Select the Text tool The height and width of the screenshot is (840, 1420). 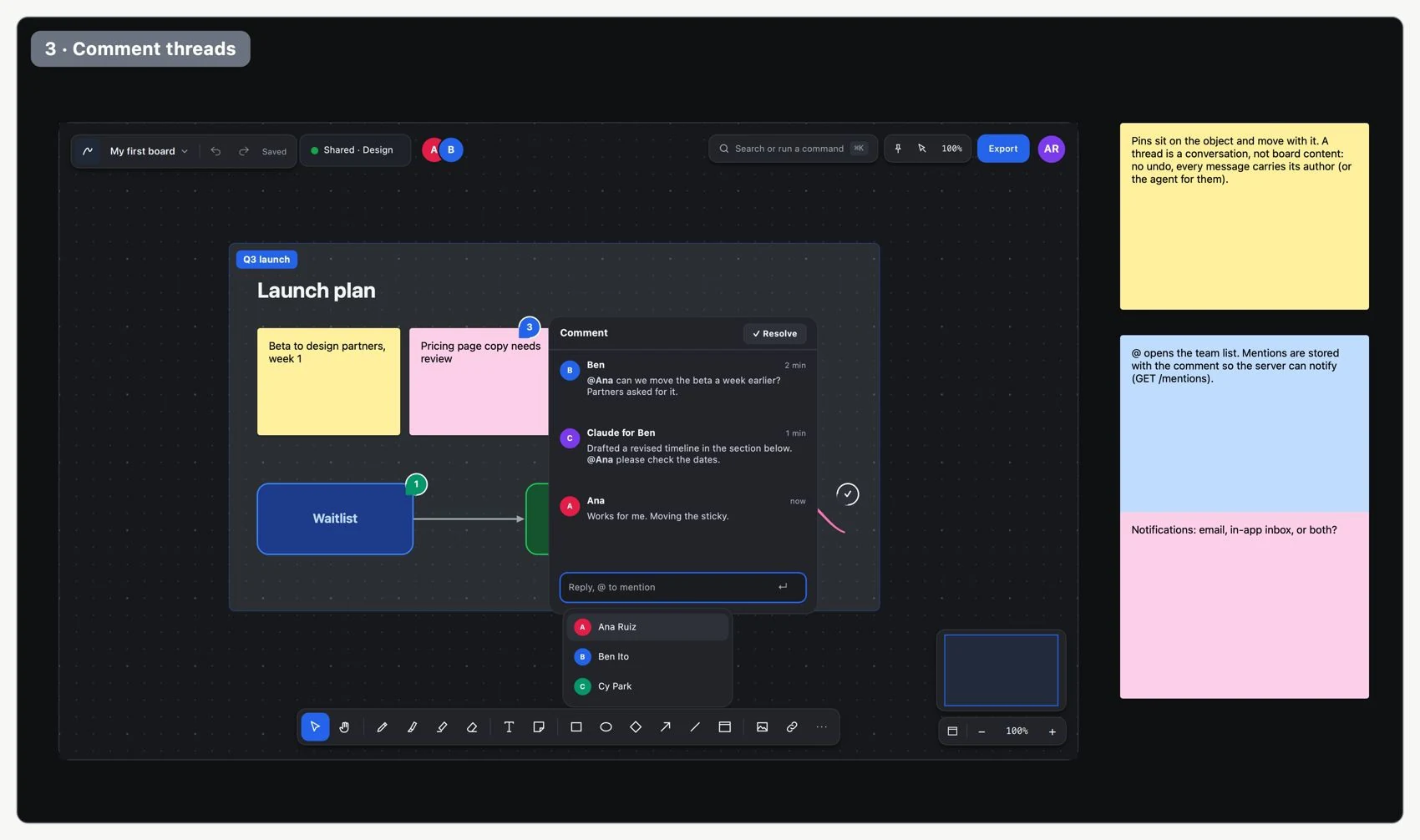pyautogui.click(x=509, y=727)
